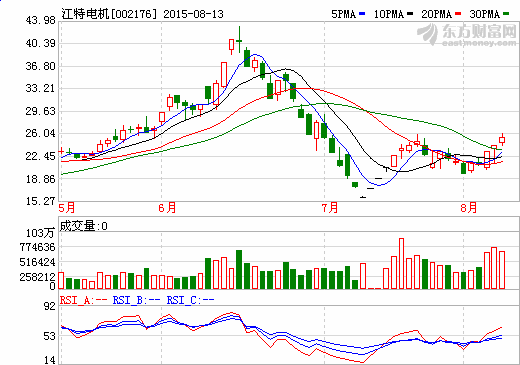Click the 29.63 price axis label
Viewport: 520px width, 365px height.
click(41, 111)
